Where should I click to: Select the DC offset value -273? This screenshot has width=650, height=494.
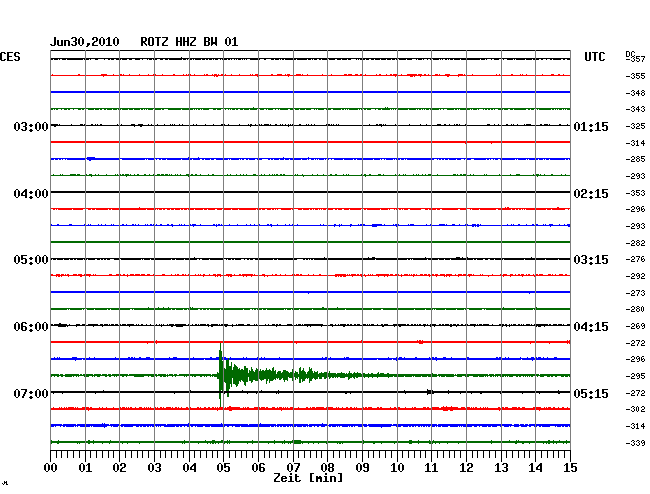tap(635, 293)
